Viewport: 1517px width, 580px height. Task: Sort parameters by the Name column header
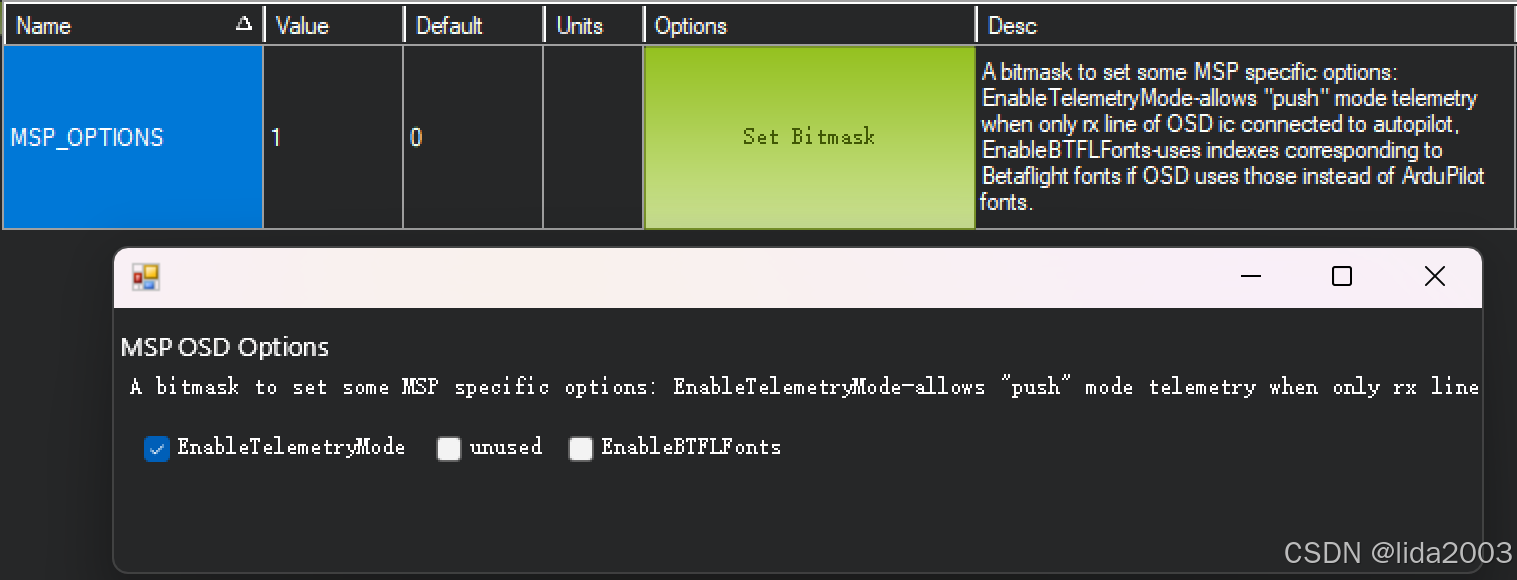[x=133, y=25]
